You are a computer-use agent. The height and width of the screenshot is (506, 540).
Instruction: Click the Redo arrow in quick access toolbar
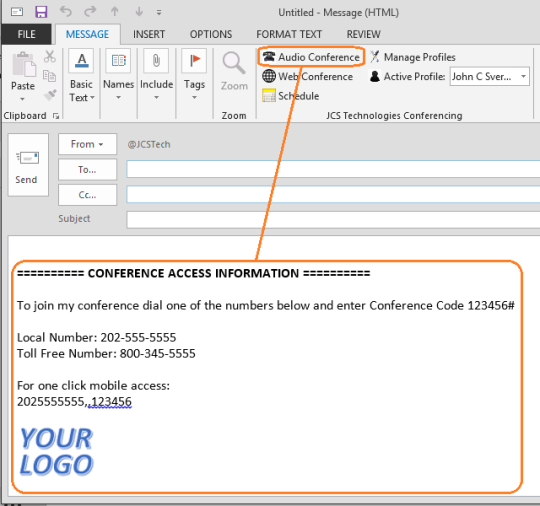pos(90,12)
